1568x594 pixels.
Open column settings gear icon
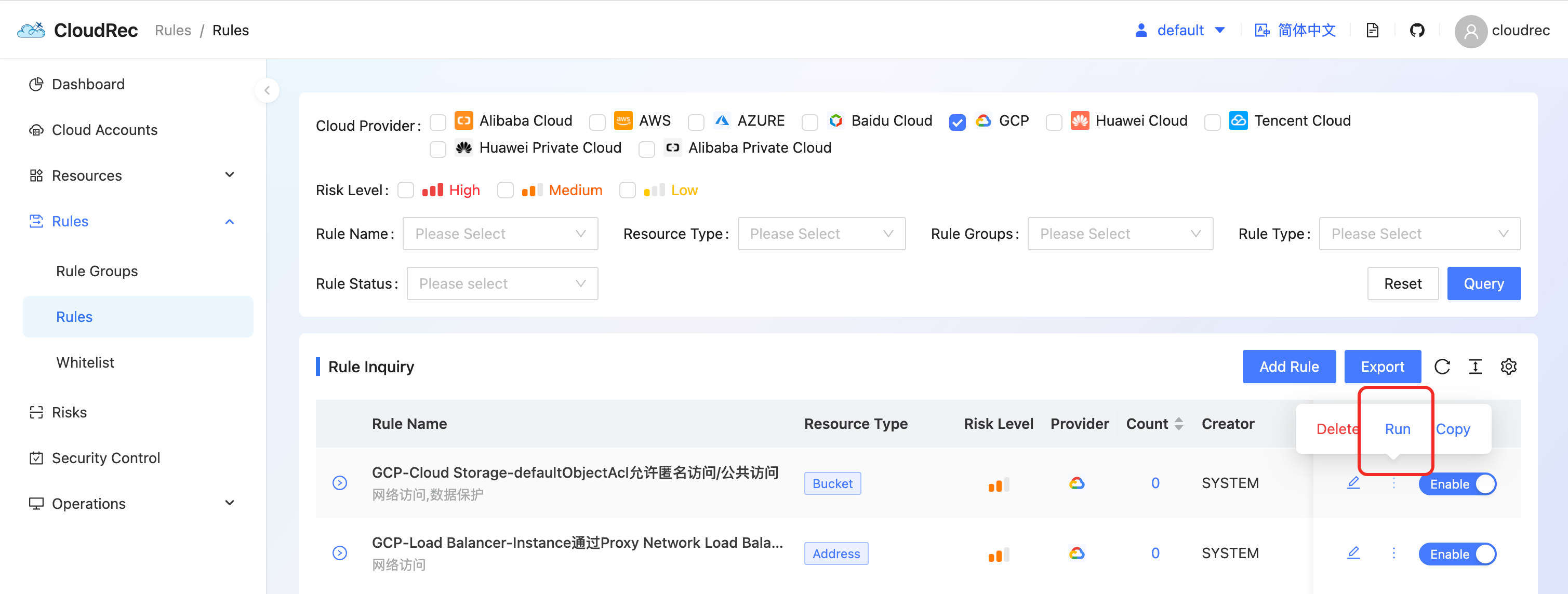click(1508, 367)
